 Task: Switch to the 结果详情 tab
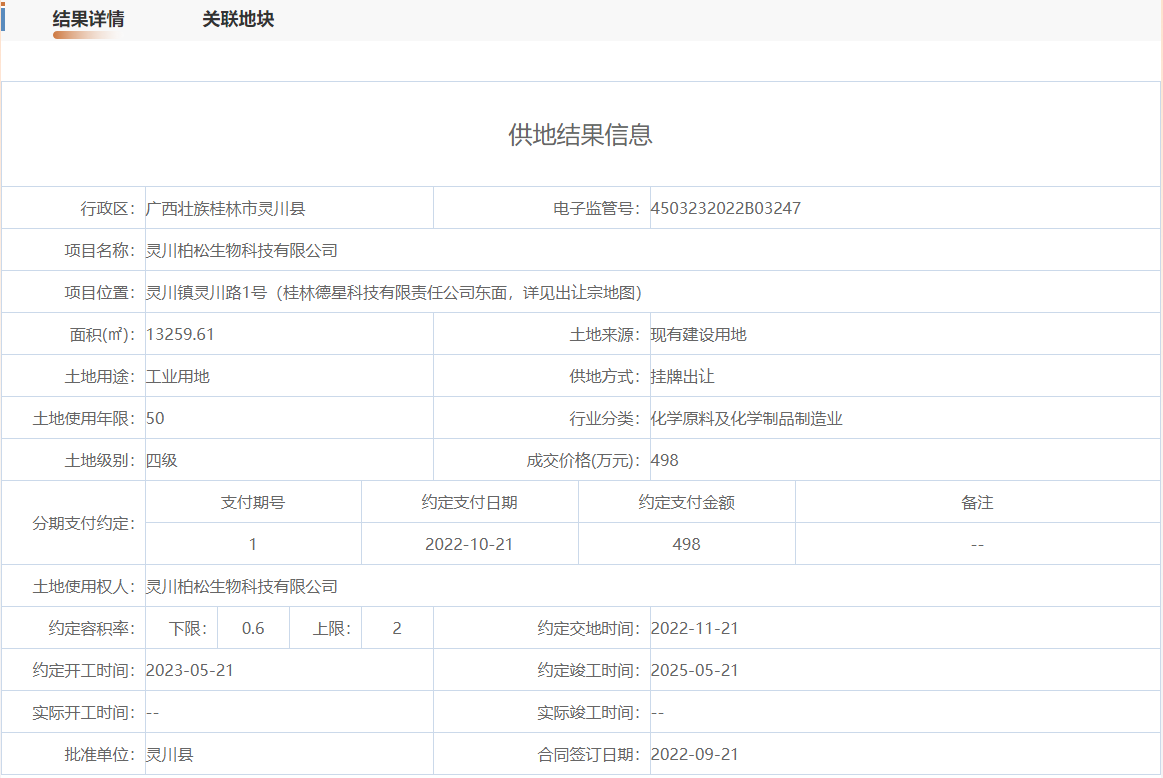[x=88, y=20]
